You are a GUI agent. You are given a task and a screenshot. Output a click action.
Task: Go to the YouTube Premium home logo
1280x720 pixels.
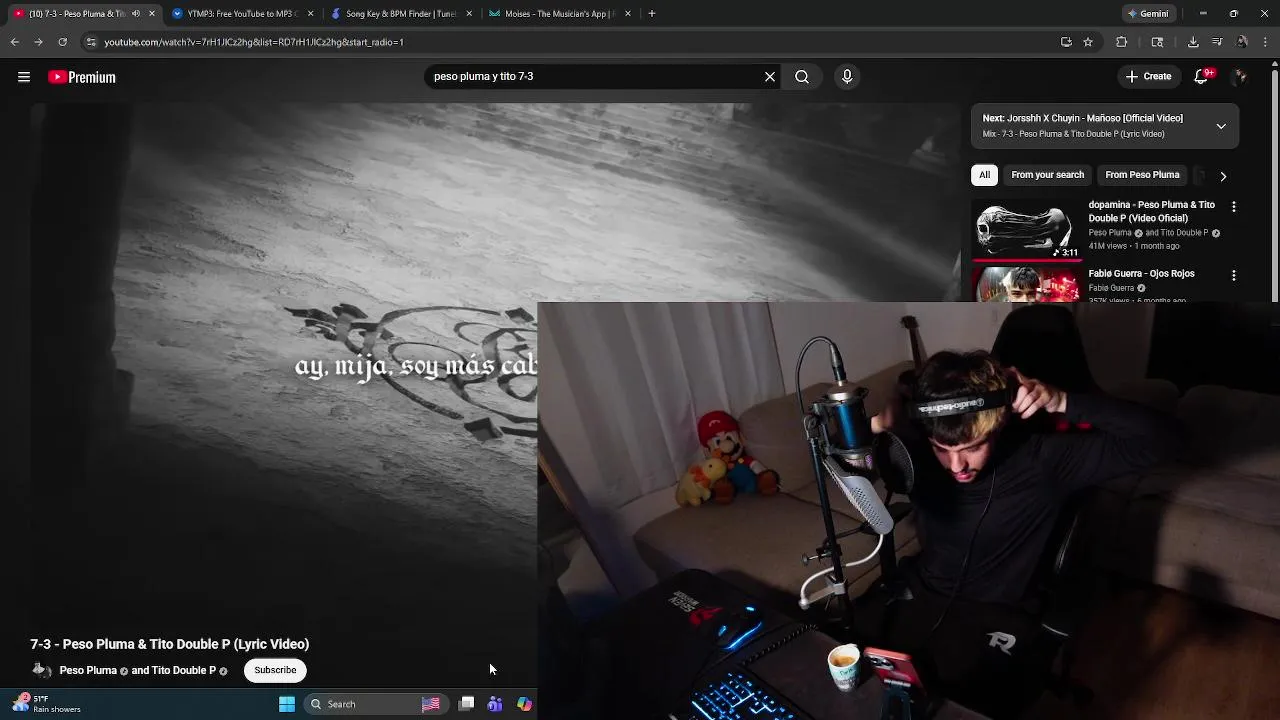(x=82, y=77)
